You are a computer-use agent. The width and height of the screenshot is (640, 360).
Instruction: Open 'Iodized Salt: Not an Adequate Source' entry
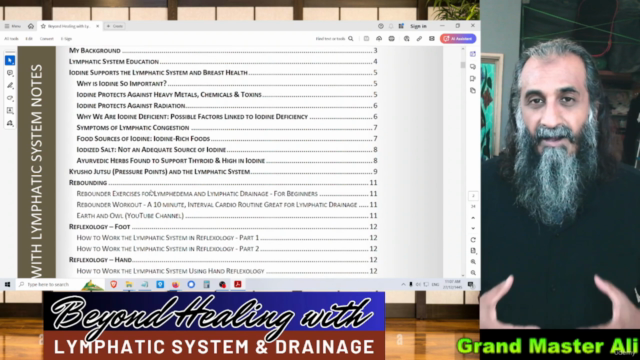point(227,150)
